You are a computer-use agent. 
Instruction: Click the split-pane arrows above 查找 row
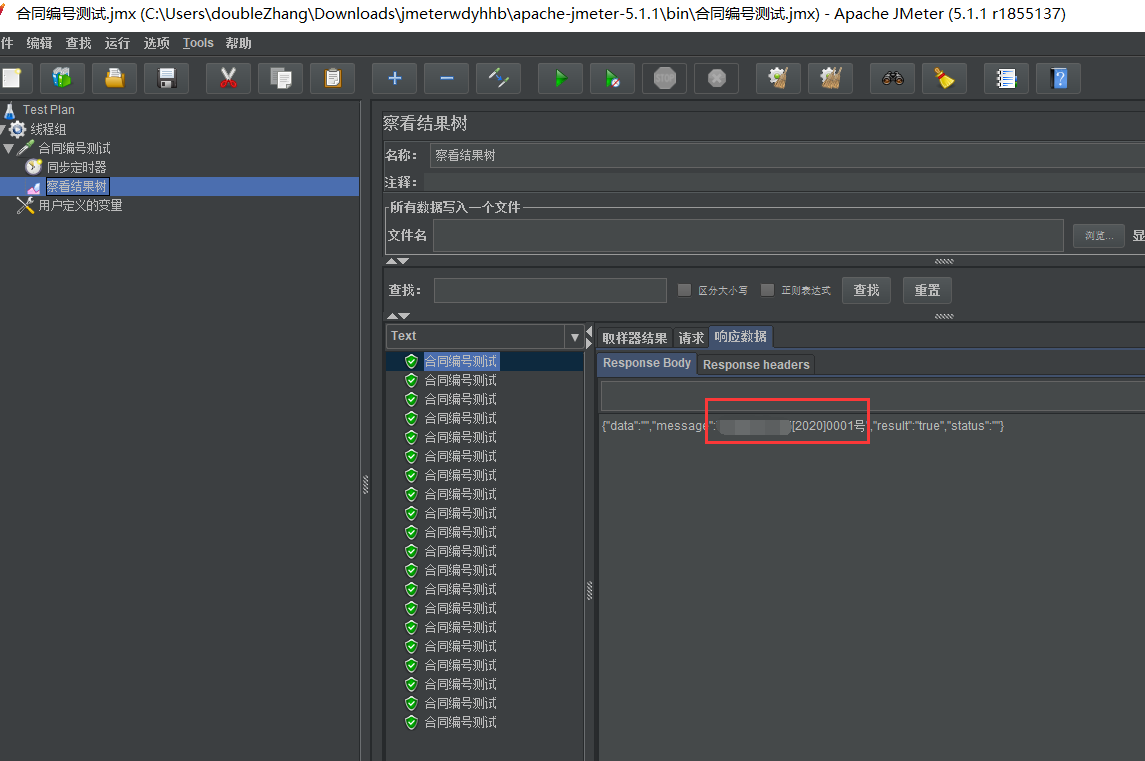(x=397, y=261)
